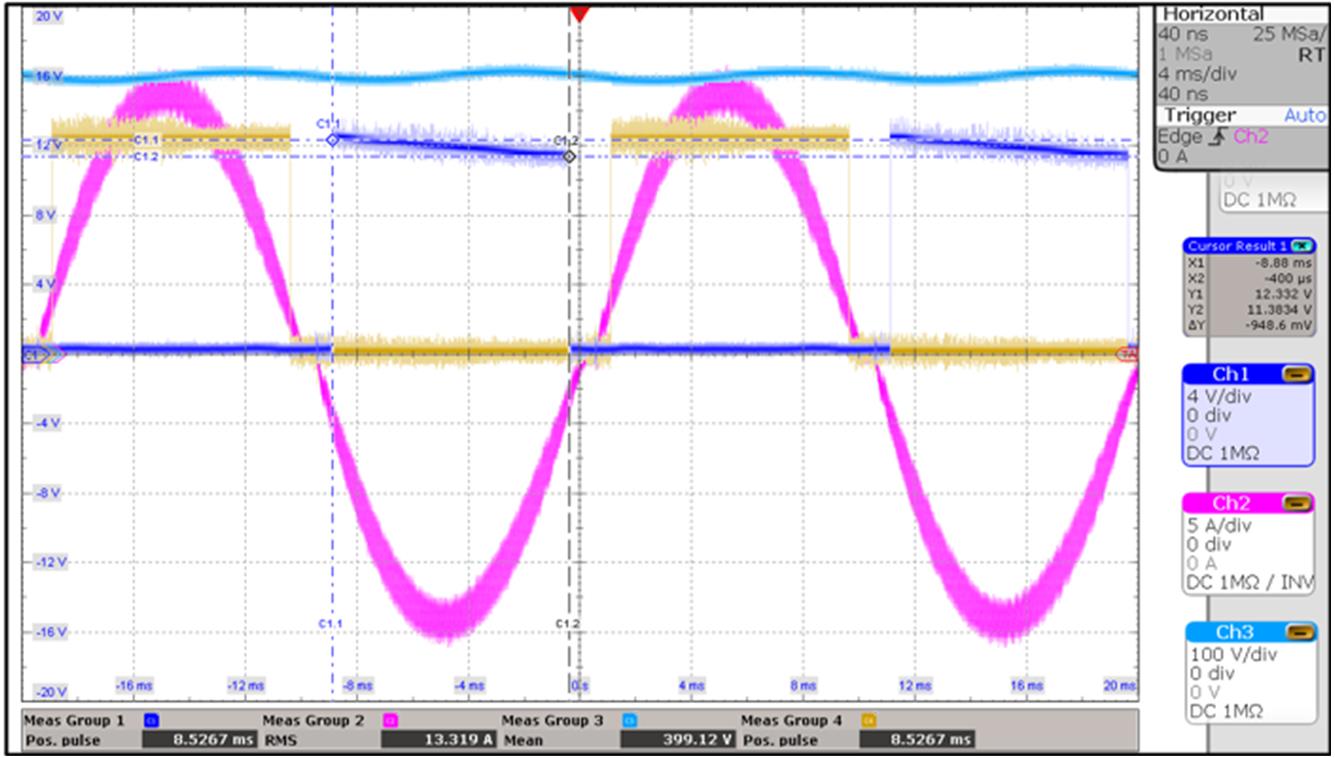Click the trigger level marker on right edge
Screen dimensions: 1335x758
(1128, 354)
